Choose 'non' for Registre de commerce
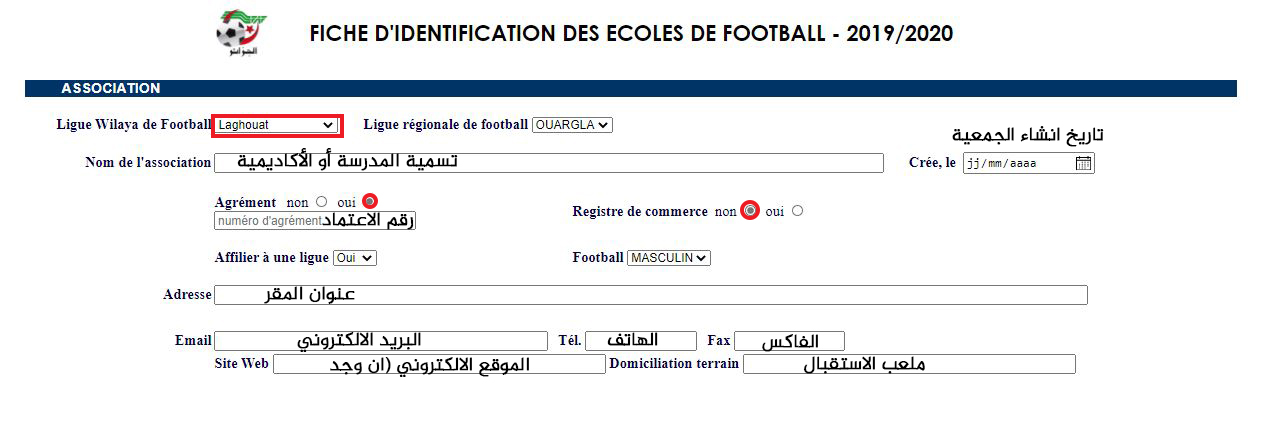The height and width of the screenshot is (425, 1263). tap(750, 211)
